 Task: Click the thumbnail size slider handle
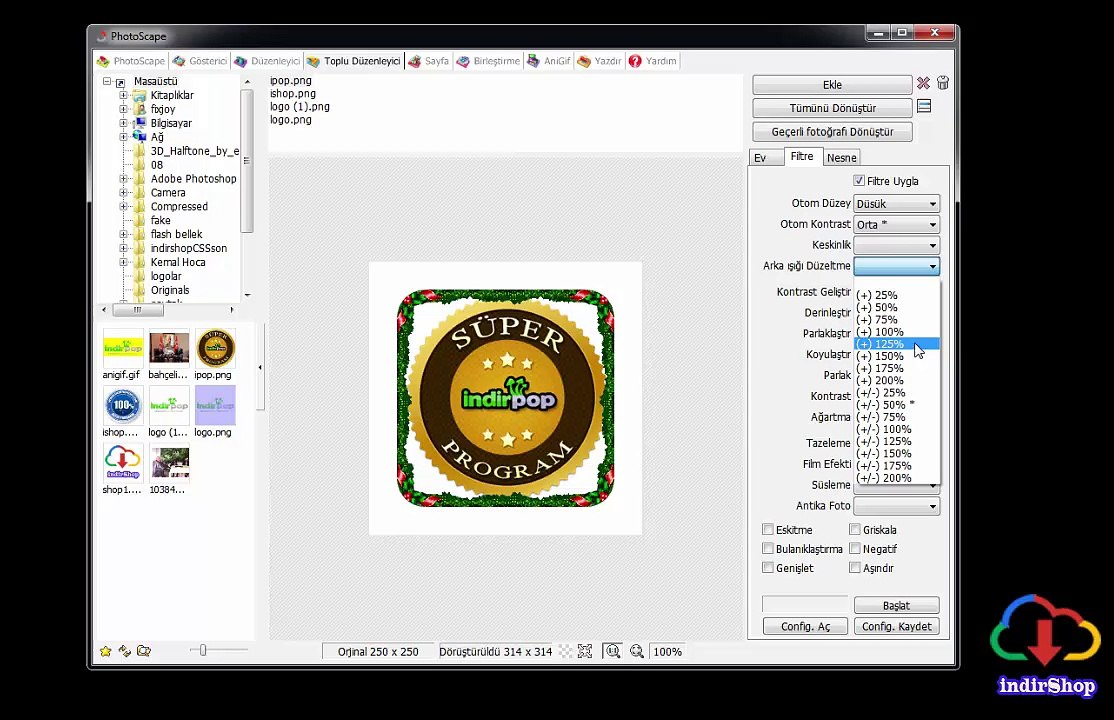click(203, 651)
